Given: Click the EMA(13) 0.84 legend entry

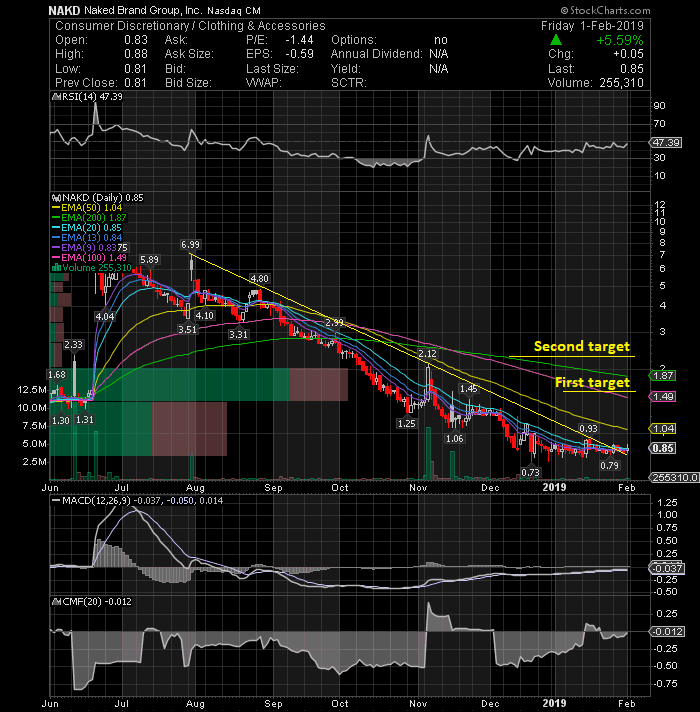Looking at the screenshot, I should click(x=87, y=238).
